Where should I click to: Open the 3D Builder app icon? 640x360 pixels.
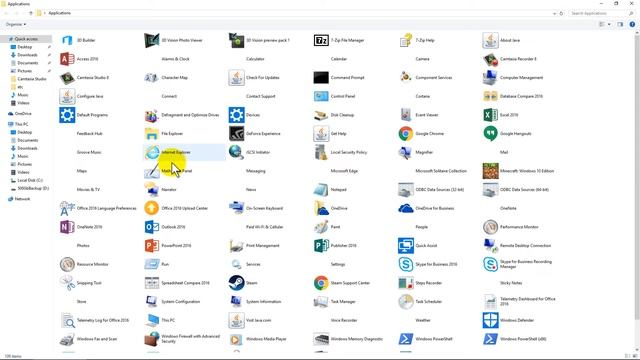67,40
